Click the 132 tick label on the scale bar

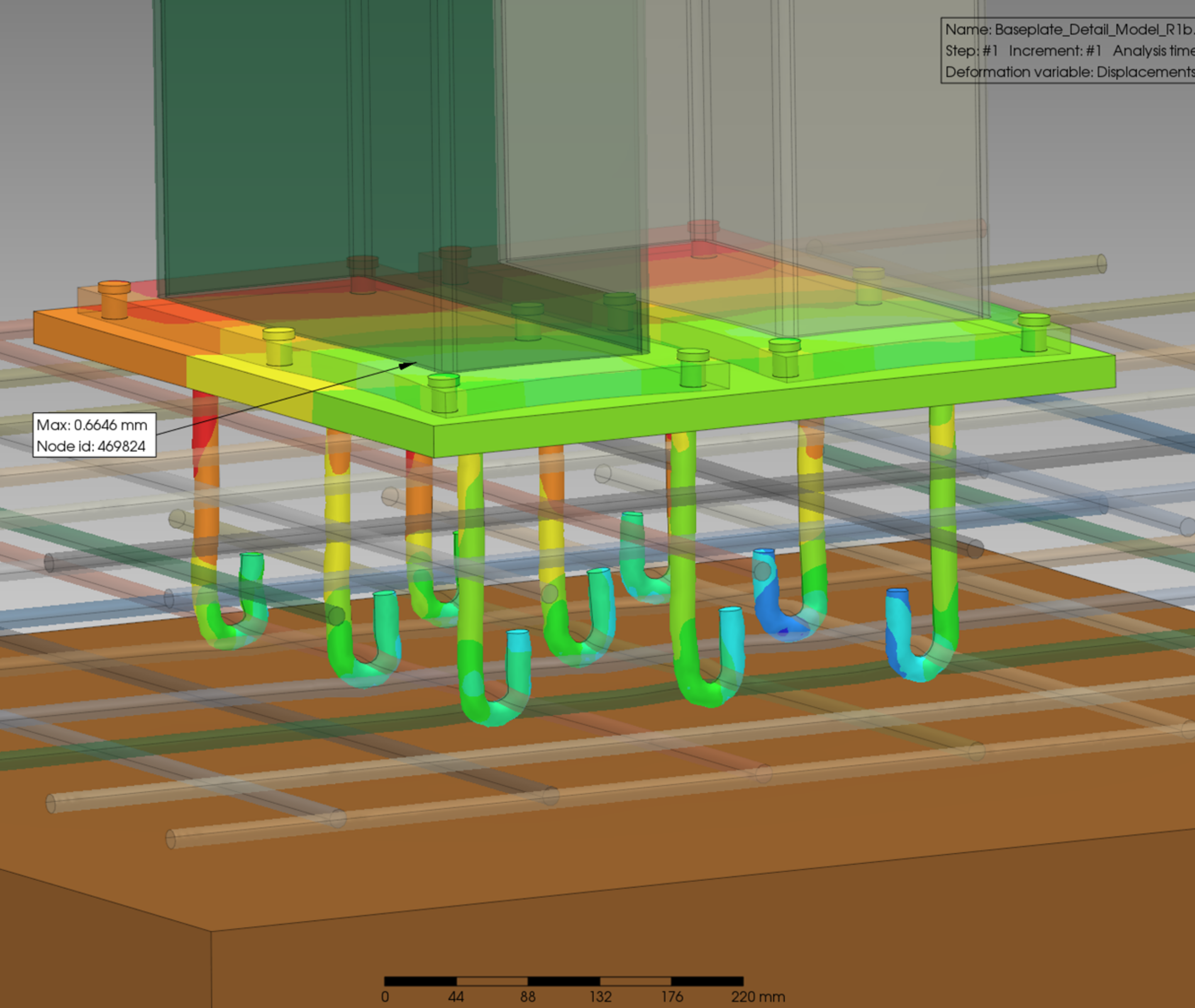click(x=600, y=996)
